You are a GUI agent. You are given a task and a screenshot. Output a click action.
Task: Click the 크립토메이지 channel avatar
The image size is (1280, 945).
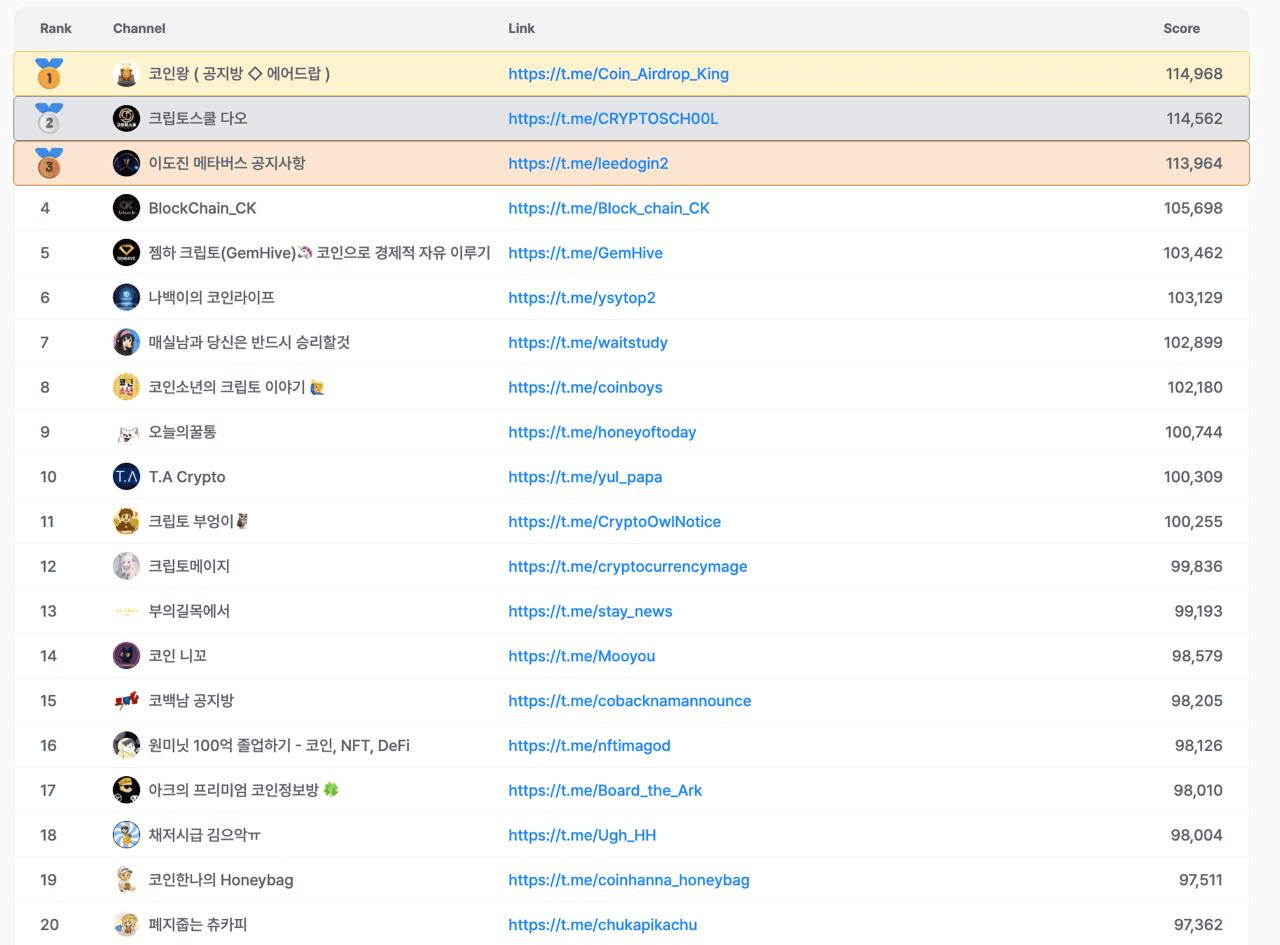click(126, 566)
